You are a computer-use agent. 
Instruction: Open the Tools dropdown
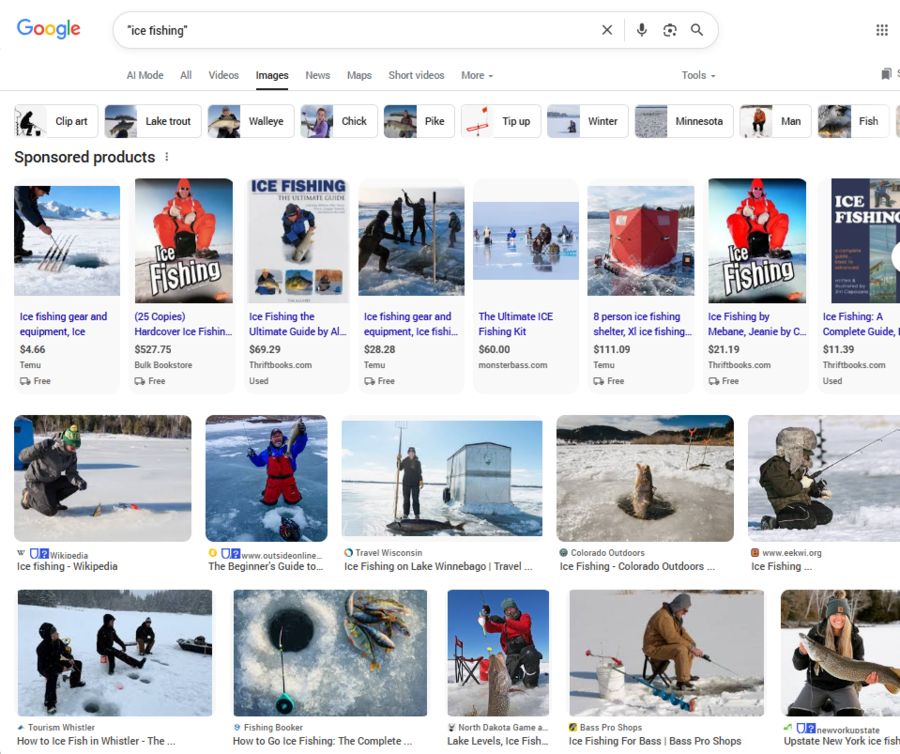click(x=698, y=75)
